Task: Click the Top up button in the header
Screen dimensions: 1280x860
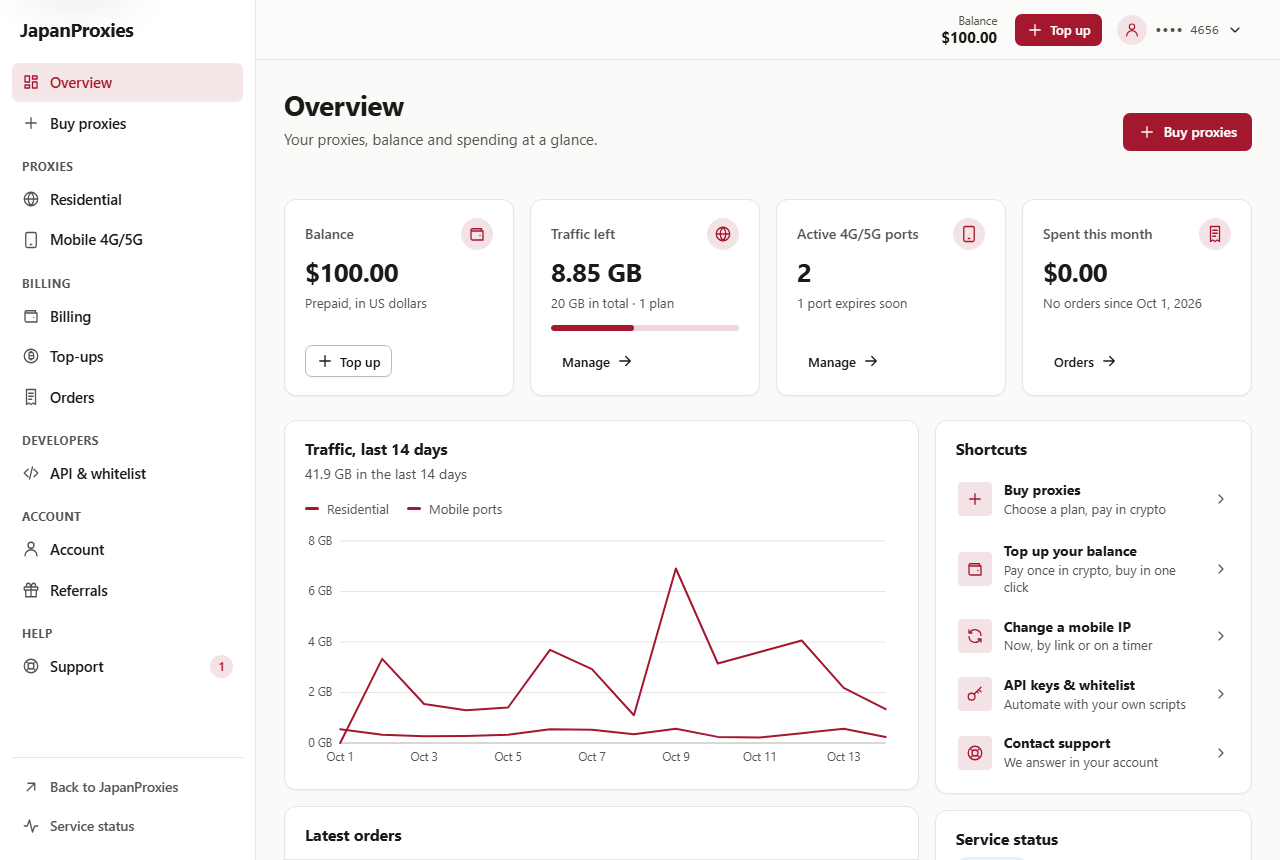Action: pos(1058,30)
